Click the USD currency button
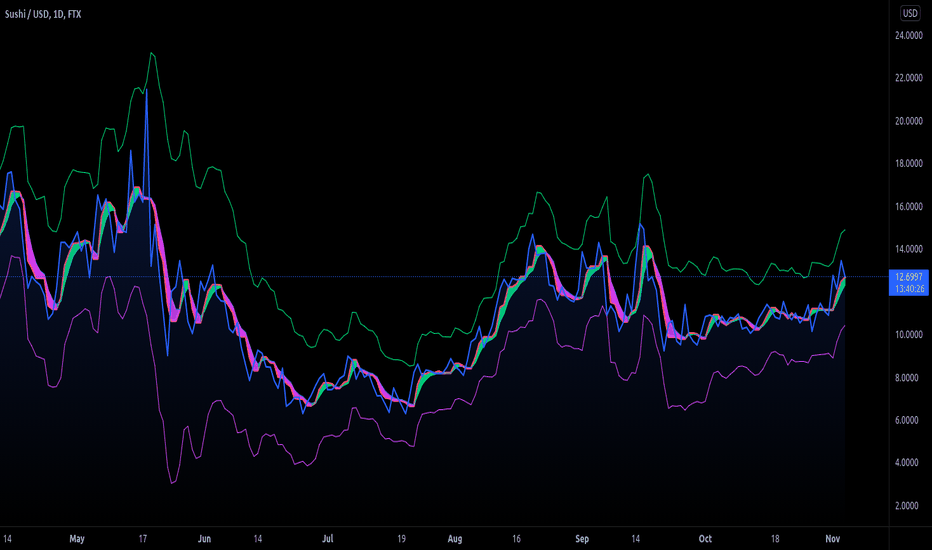The image size is (932, 550). [910, 13]
